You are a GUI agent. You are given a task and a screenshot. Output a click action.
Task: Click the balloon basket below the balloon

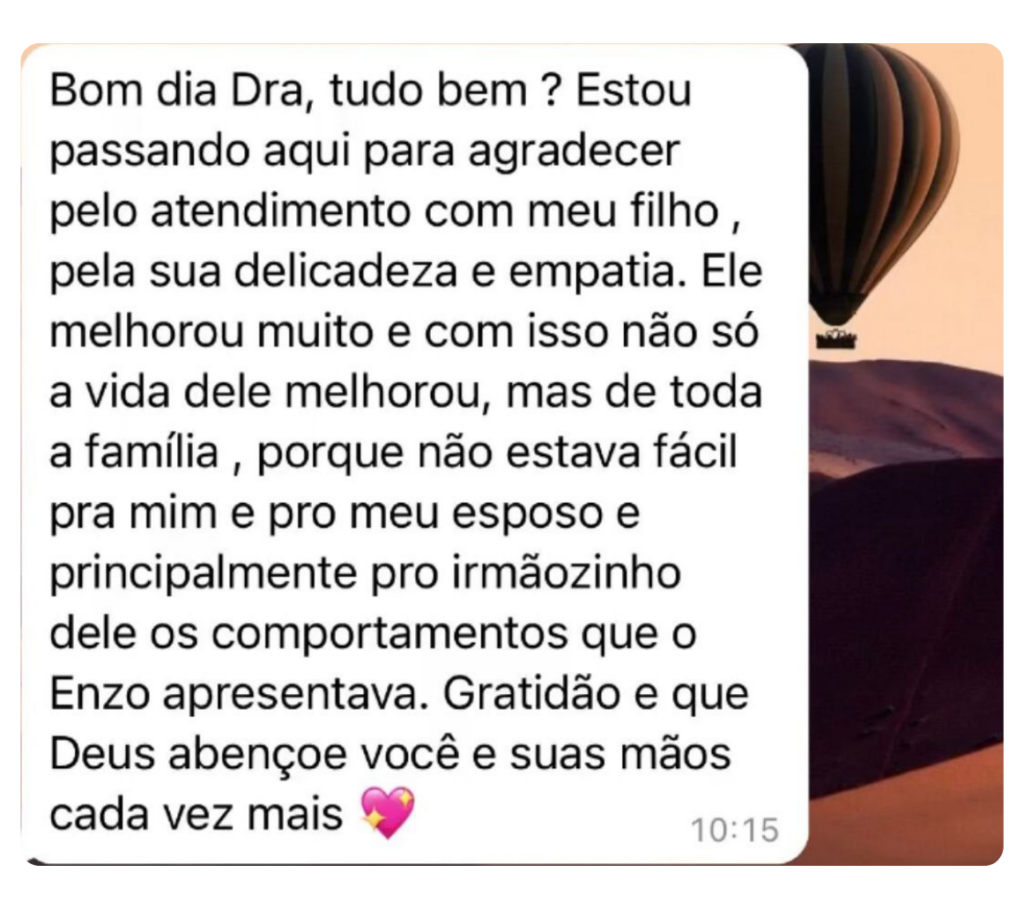pos(836,340)
